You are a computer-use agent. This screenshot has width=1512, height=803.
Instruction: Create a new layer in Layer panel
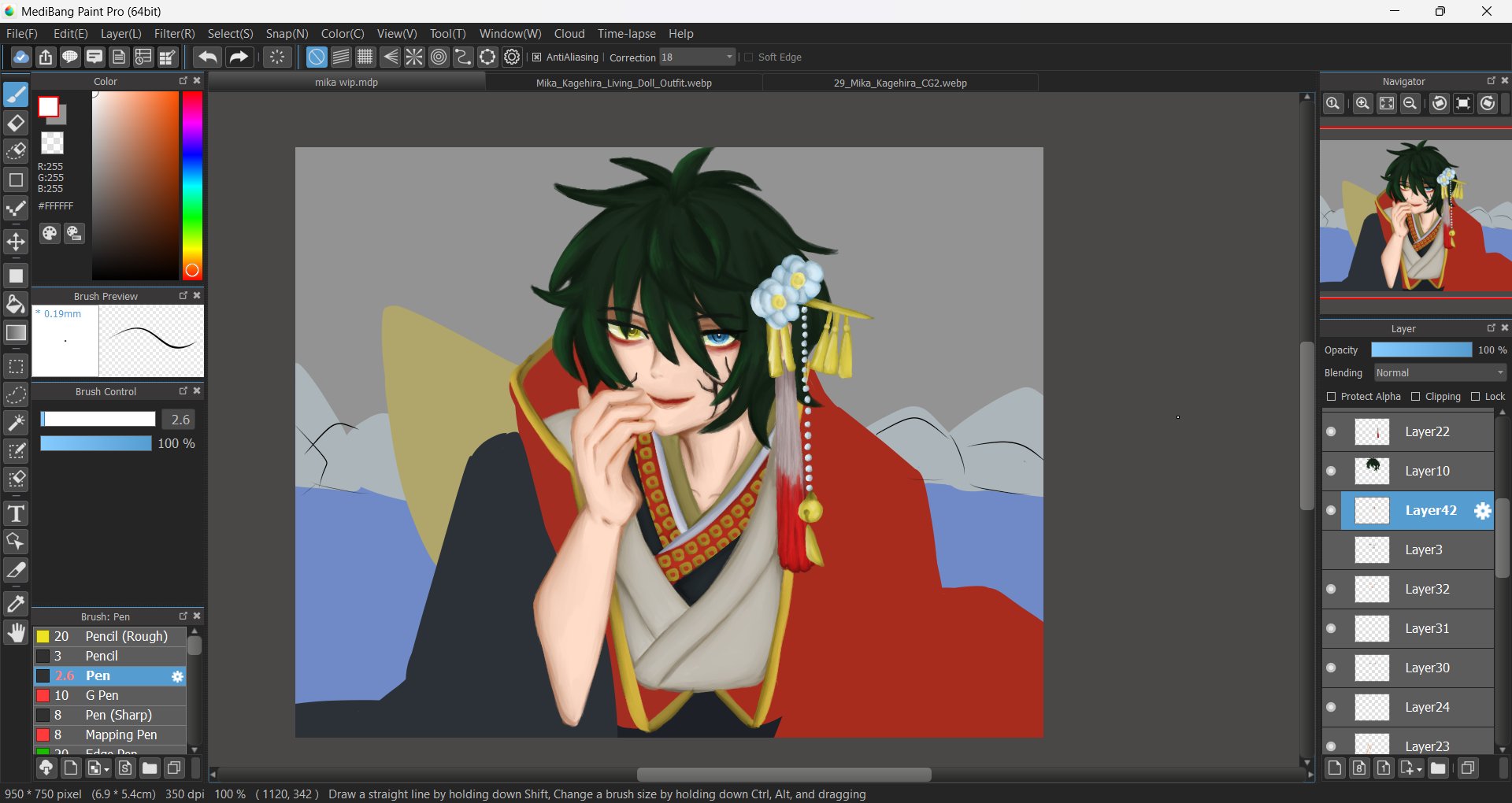click(x=1335, y=768)
